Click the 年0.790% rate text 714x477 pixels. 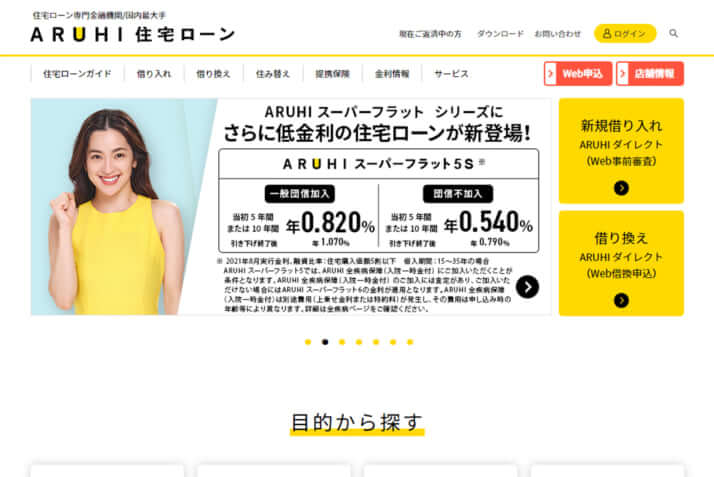[490, 242]
